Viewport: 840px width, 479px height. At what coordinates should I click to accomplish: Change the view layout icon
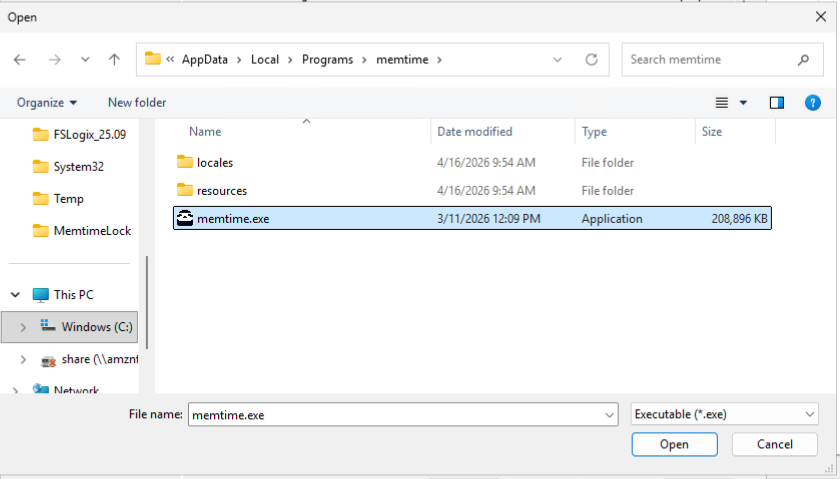[722, 102]
